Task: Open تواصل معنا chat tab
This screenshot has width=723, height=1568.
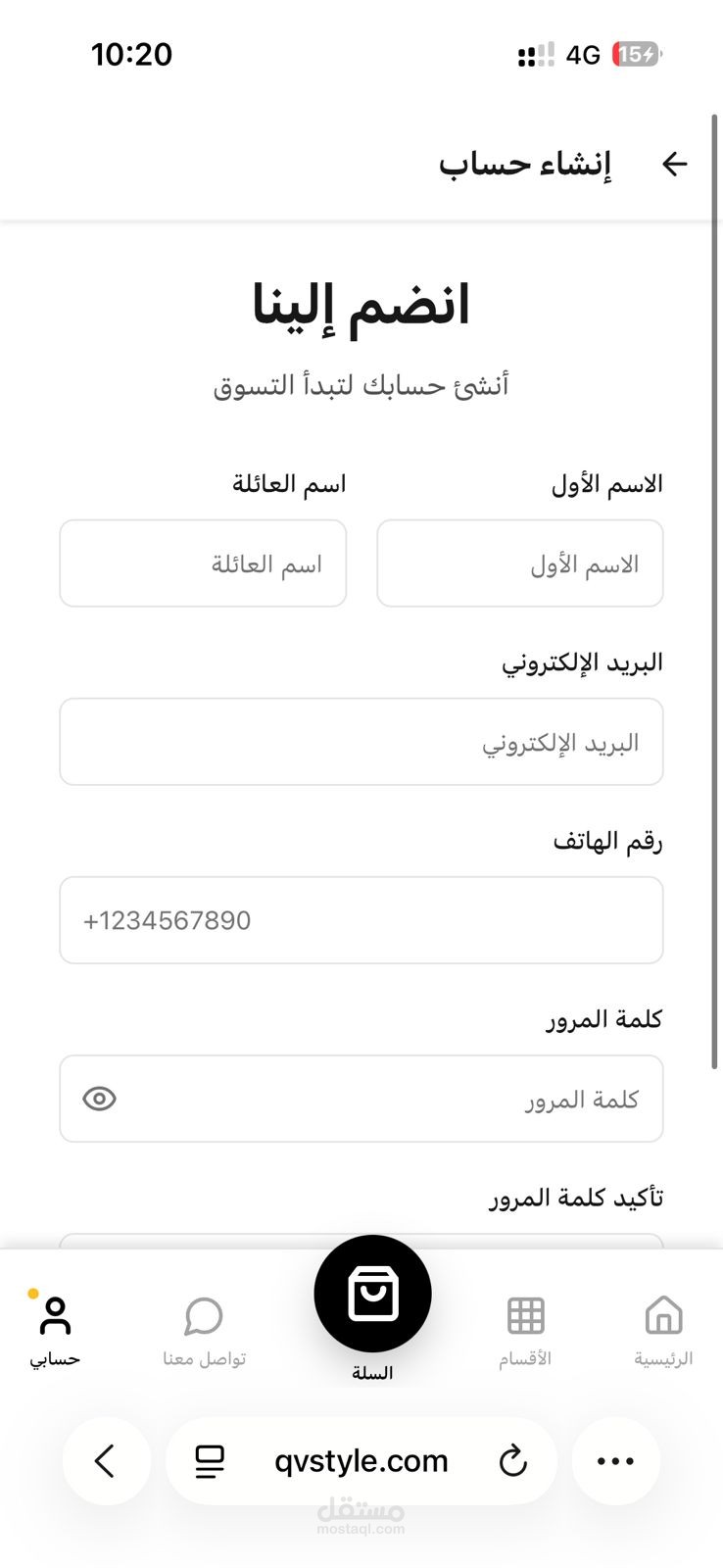Action: 204,1328
